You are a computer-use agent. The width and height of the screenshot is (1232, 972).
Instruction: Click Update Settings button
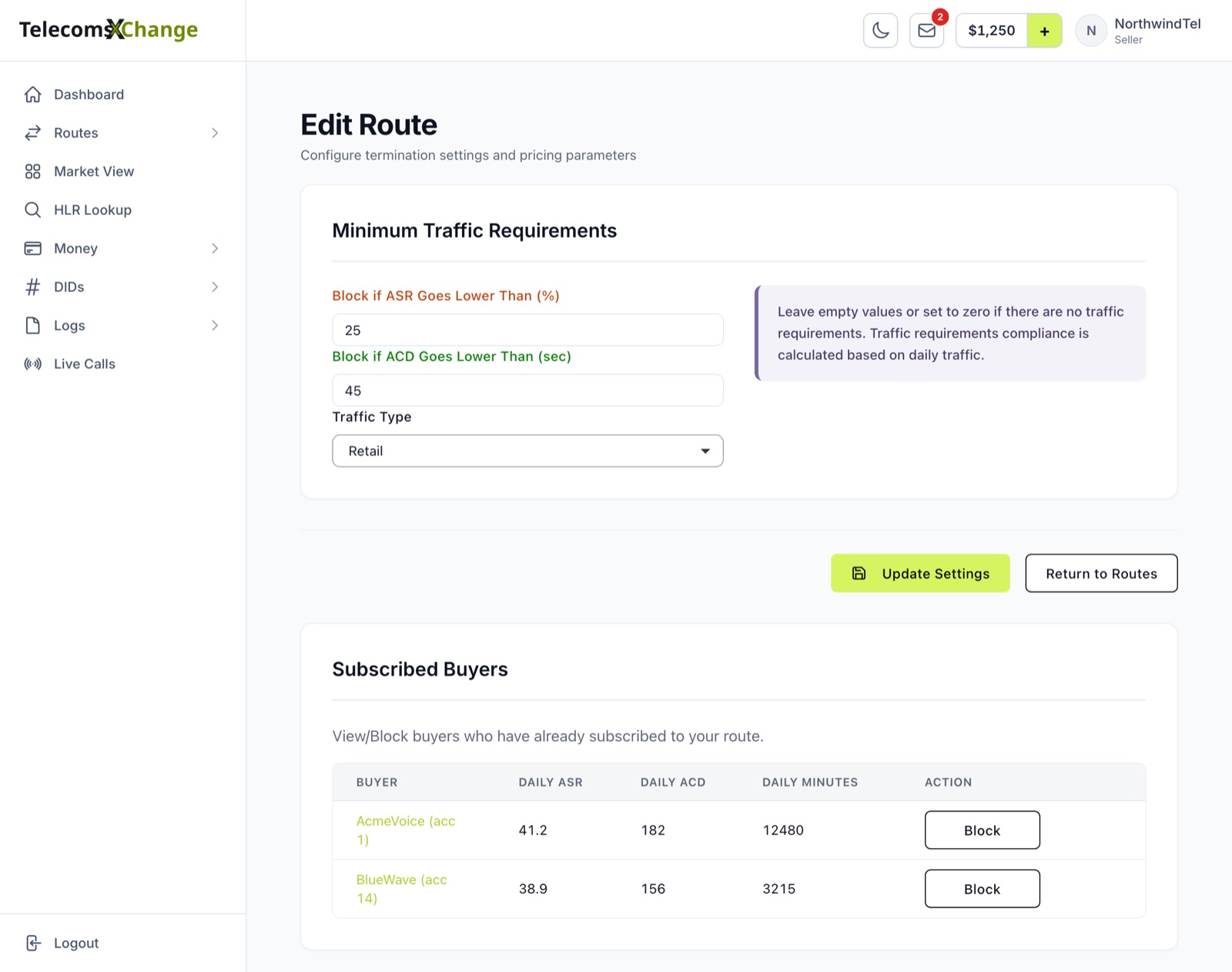[920, 574]
